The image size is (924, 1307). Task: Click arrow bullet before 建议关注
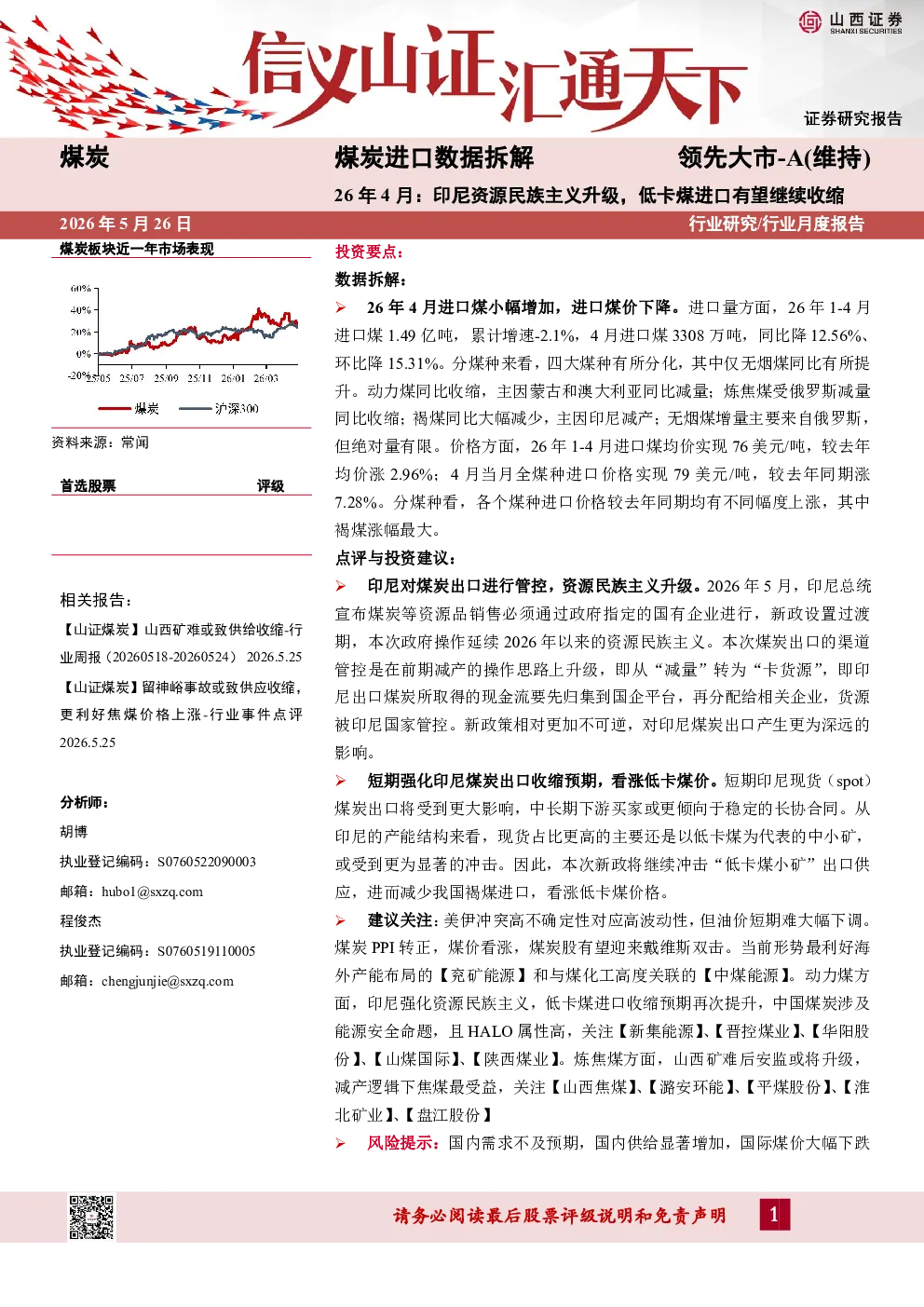(341, 920)
